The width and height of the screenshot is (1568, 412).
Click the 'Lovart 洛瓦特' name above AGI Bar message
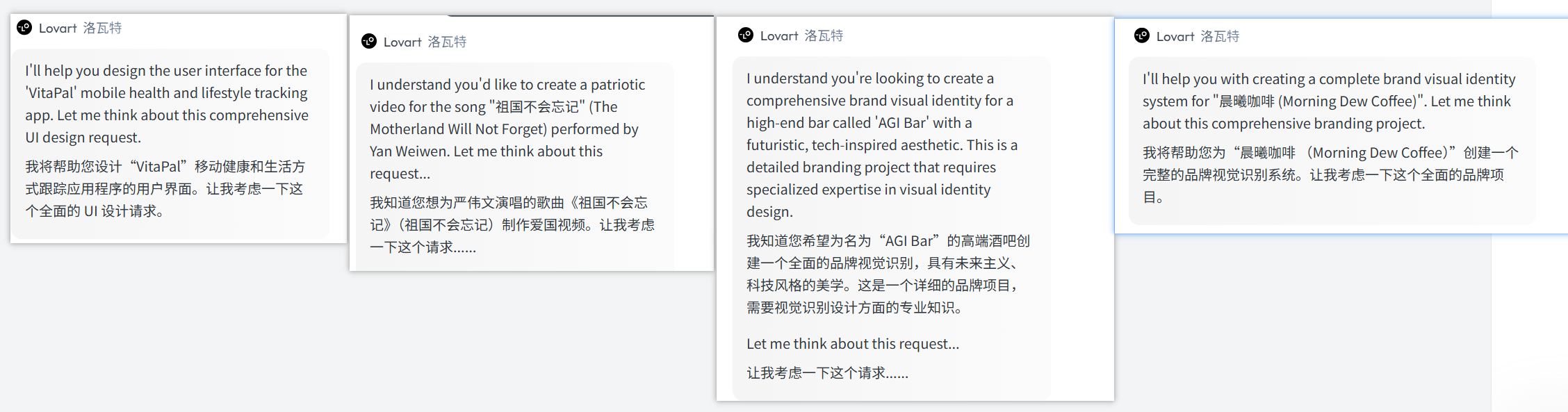point(801,35)
